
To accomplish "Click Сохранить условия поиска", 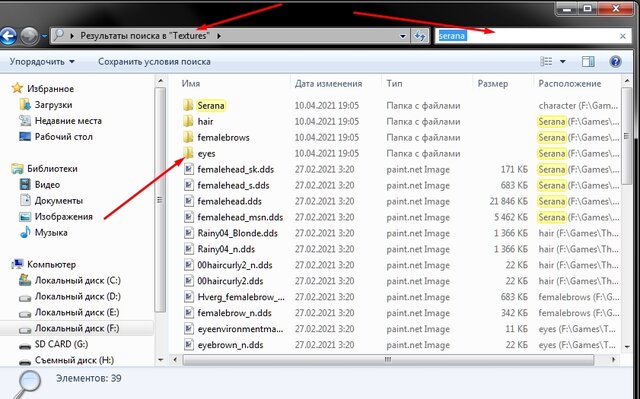I will pos(154,62).
